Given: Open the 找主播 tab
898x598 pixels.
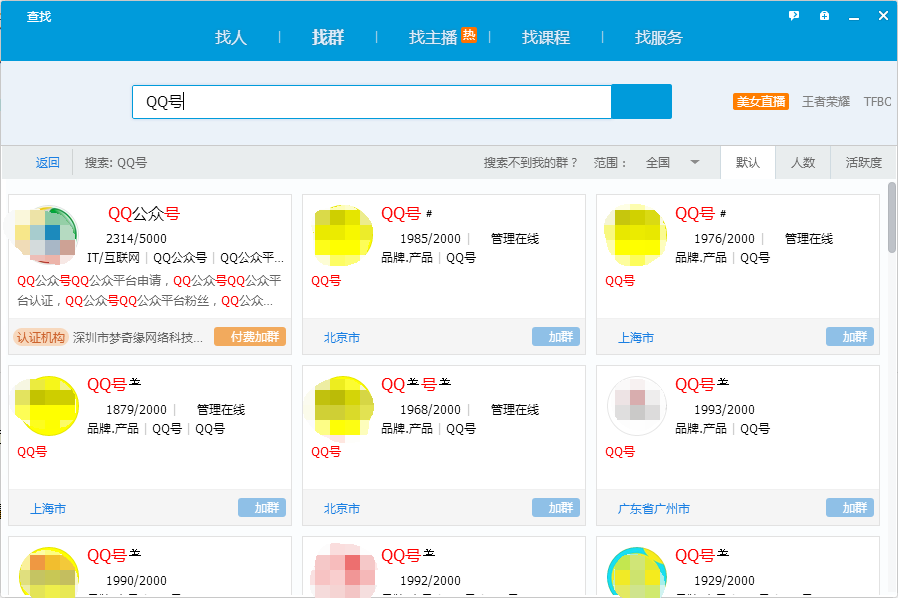Looking at the screenshot, I should click(x=433, y=37).
